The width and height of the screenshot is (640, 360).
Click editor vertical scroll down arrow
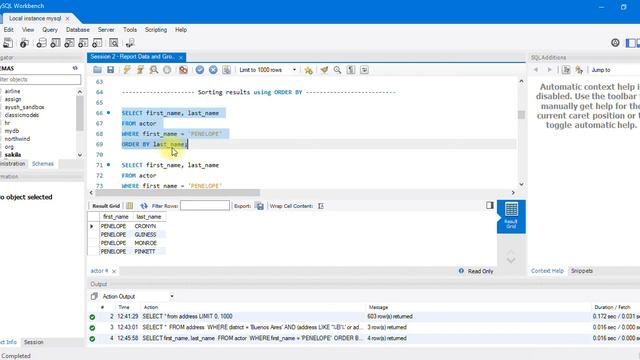tap(521, 184)
